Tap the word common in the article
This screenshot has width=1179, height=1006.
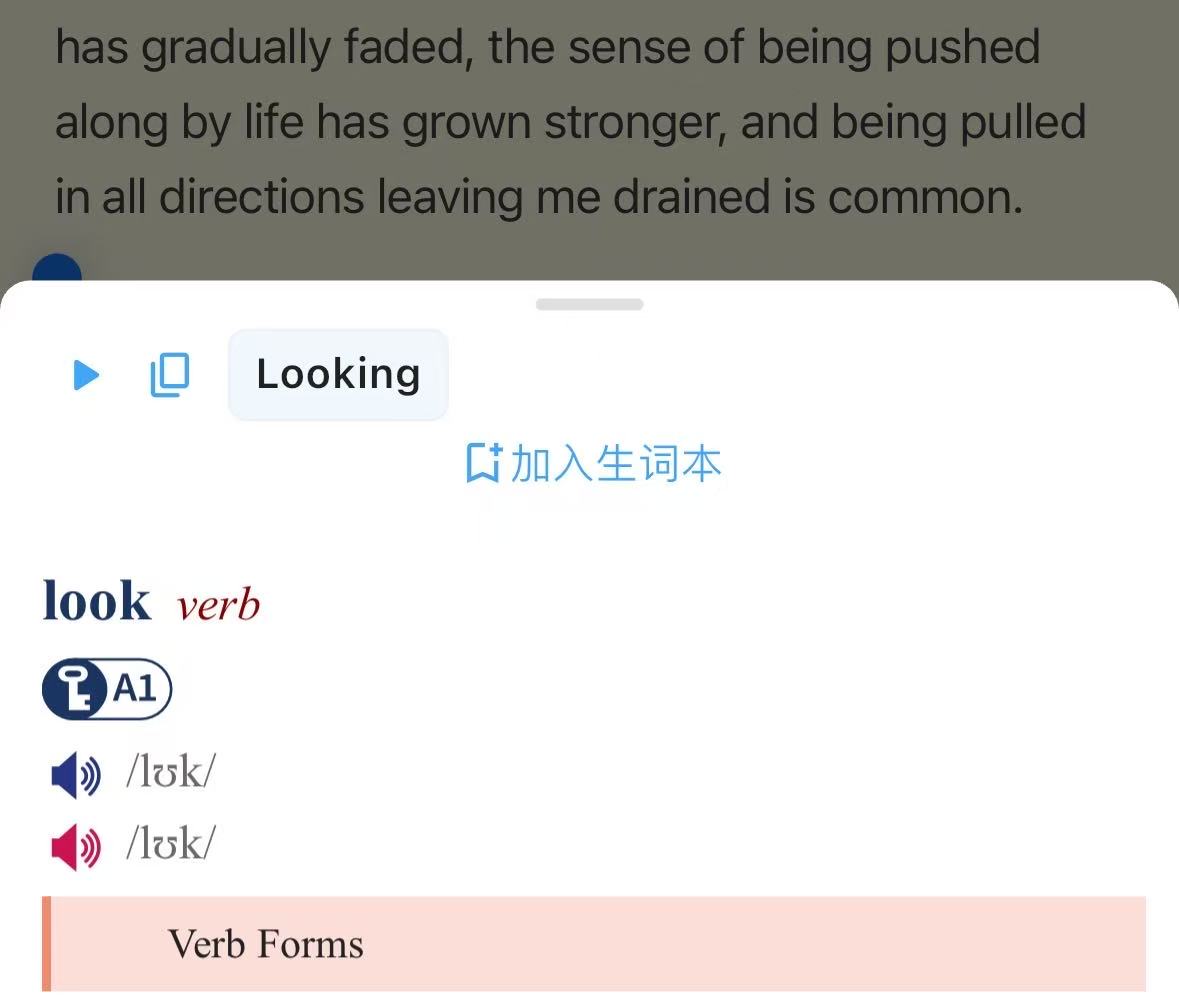point(924,197)
